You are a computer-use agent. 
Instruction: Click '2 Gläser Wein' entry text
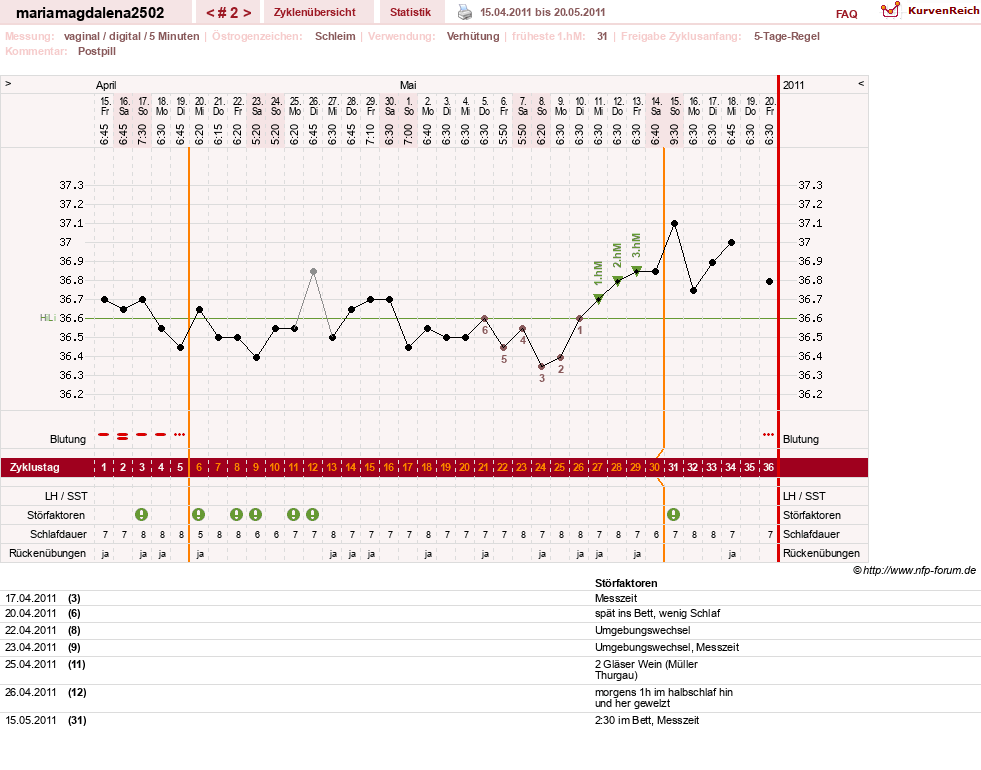tap(646, 669)
